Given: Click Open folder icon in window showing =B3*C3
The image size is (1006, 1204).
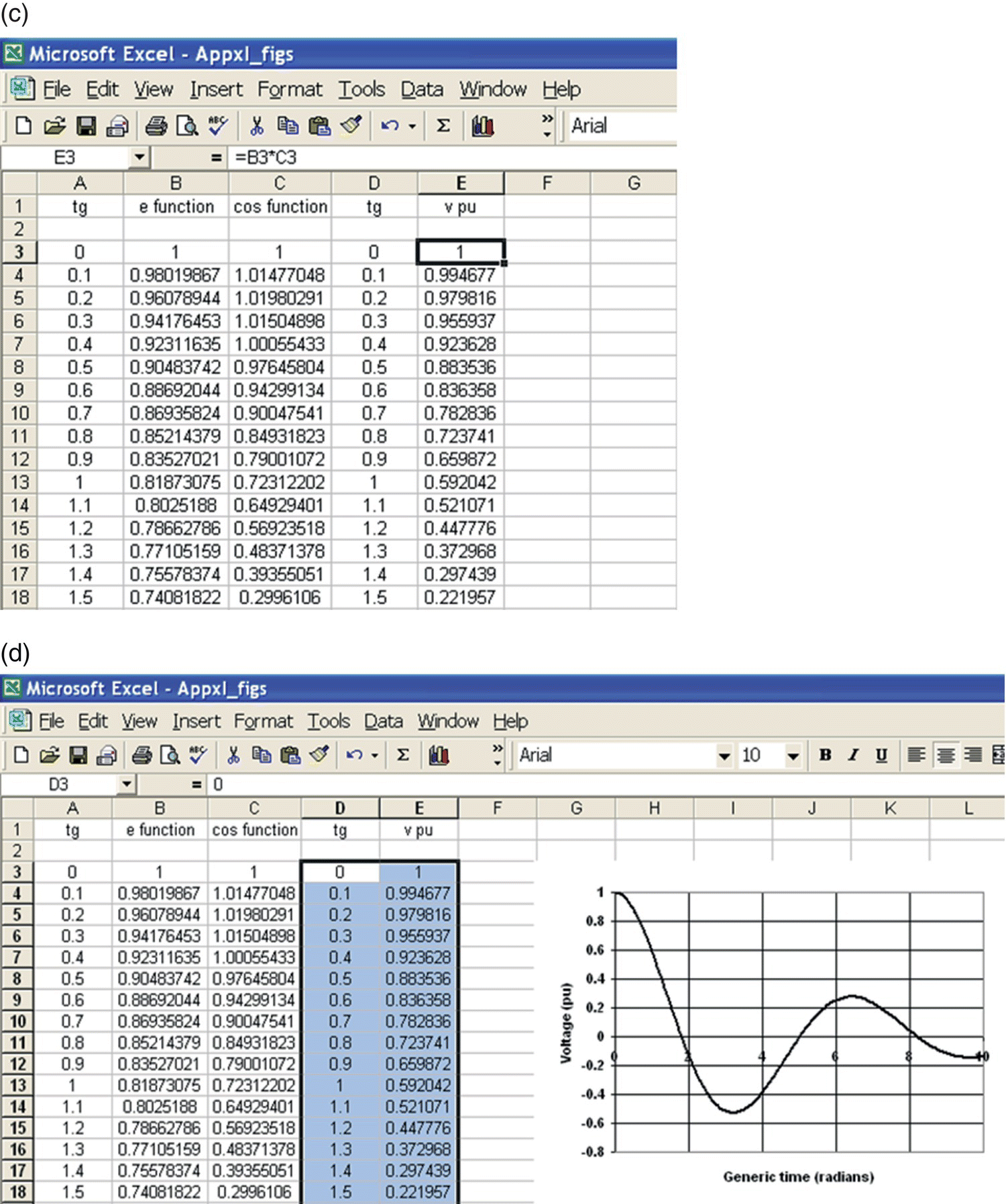Looking at the screenshot, I should pos(54,125).
